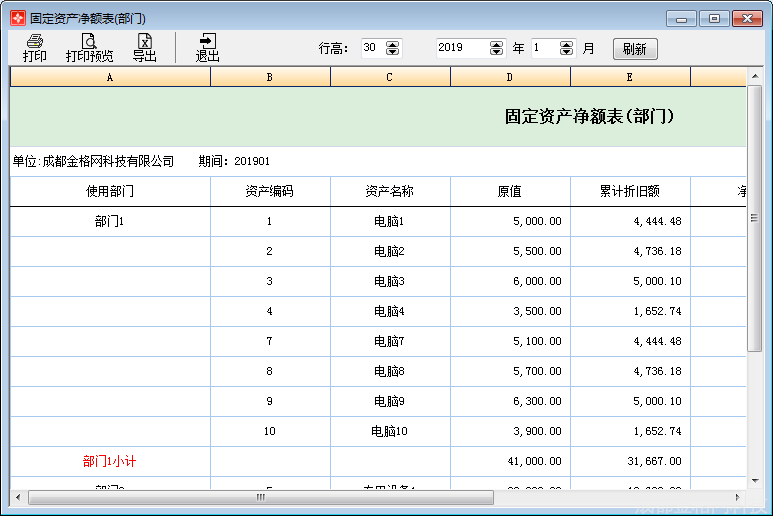
Task: Increase the year 2019 spinner
Action: [x=497, y=44]
